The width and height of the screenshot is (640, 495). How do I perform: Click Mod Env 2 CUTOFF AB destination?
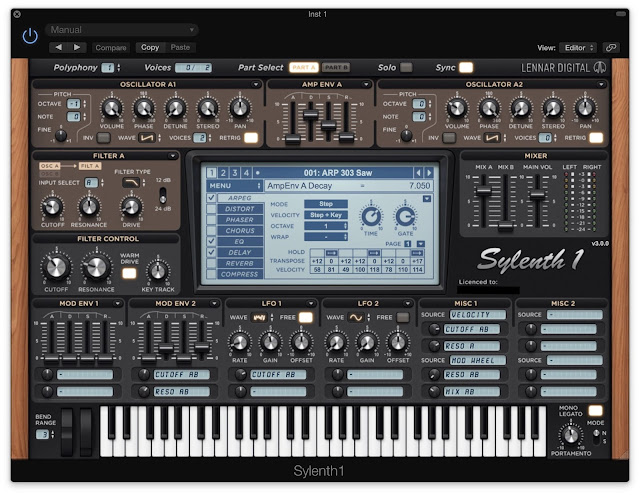tap(182, 375)
